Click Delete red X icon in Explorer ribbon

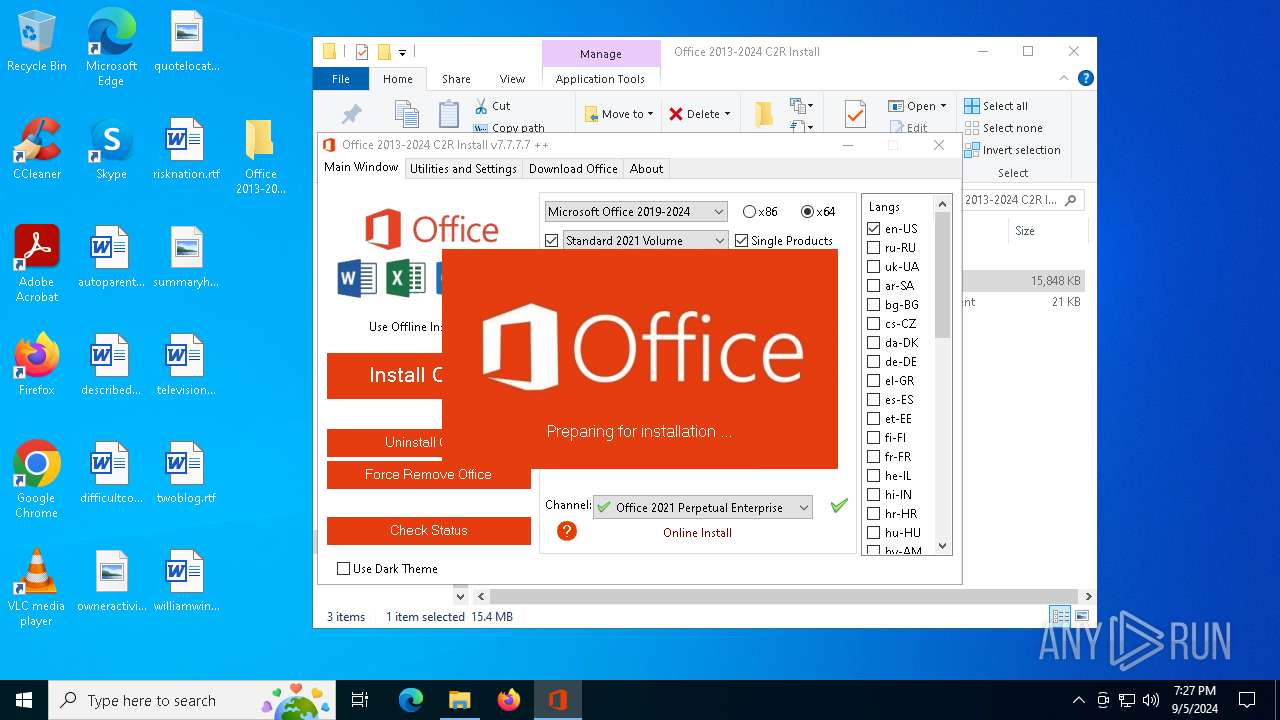[x=676, y=114]
